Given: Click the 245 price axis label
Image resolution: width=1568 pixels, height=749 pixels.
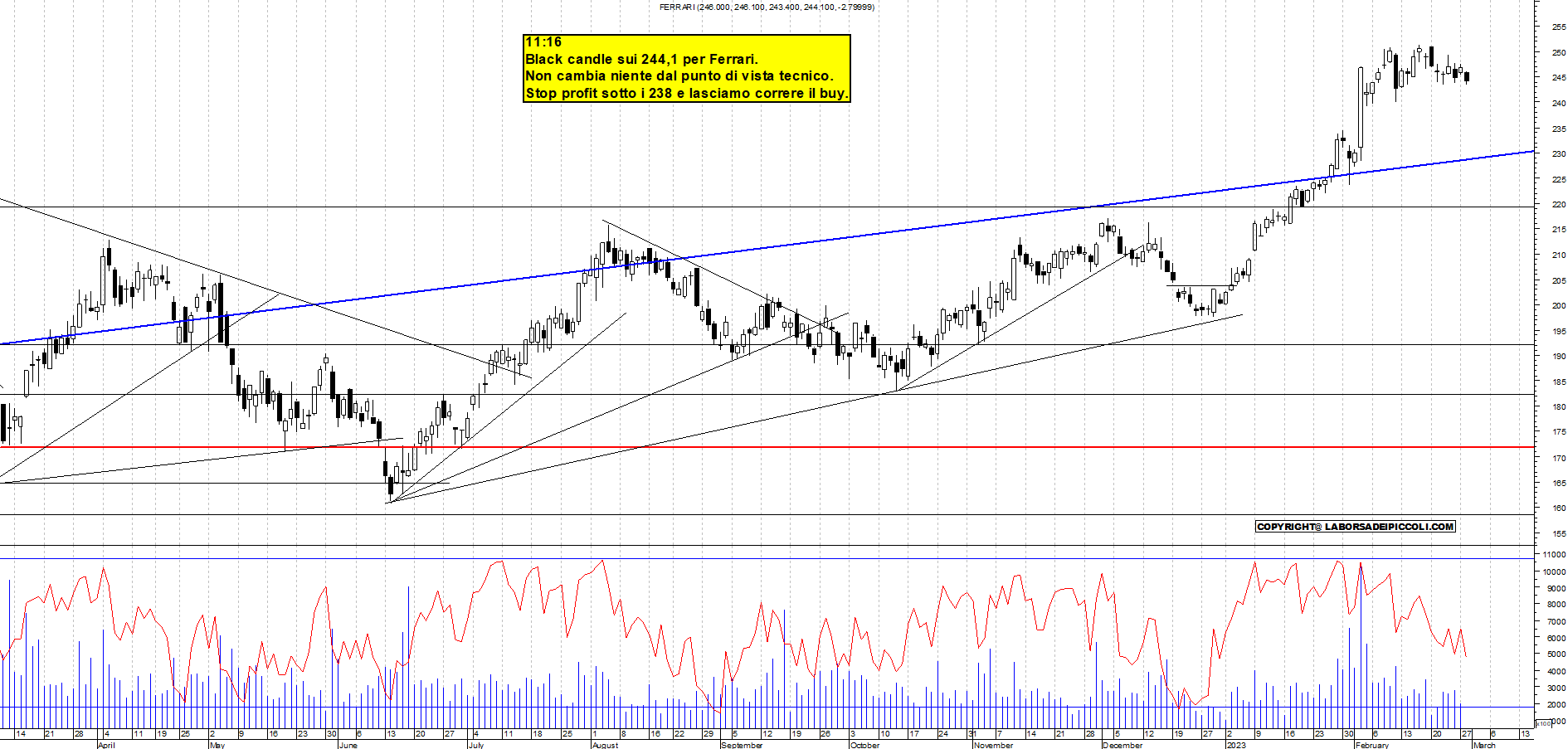Looking at the screenshot, I should click(x=1559, y=77).
